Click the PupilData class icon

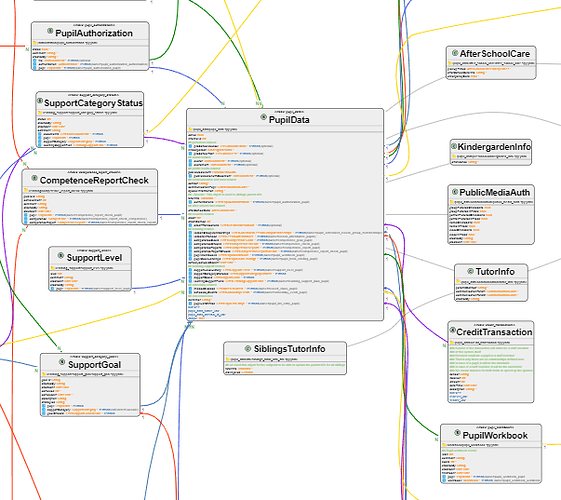coord(263,117)
